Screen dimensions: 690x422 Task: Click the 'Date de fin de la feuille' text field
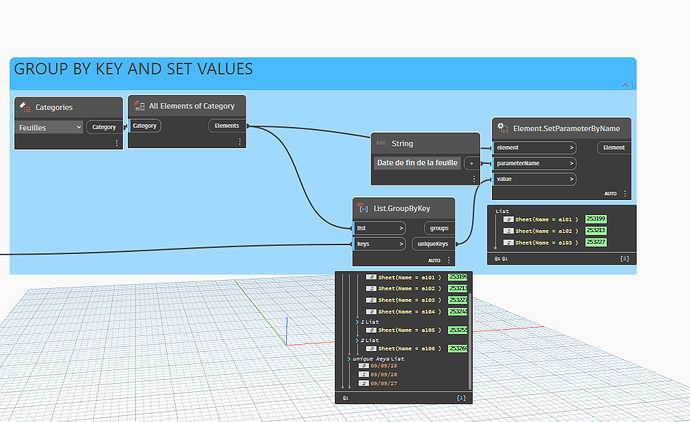pyautogui.click(x=418, y=163)
